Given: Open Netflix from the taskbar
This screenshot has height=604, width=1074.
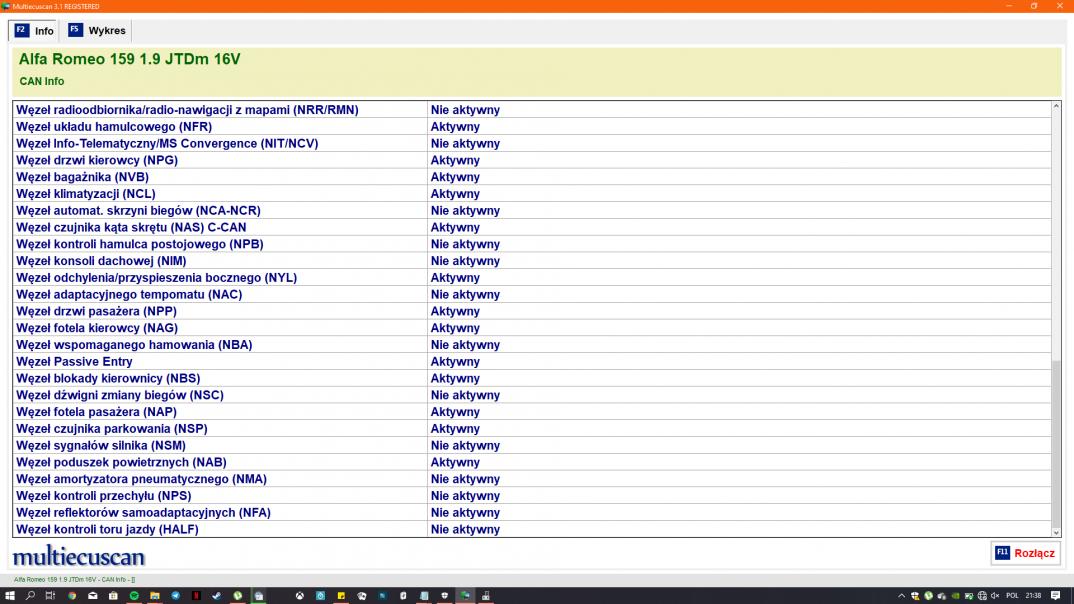Looking at the screenshot, I should [196, 596].
